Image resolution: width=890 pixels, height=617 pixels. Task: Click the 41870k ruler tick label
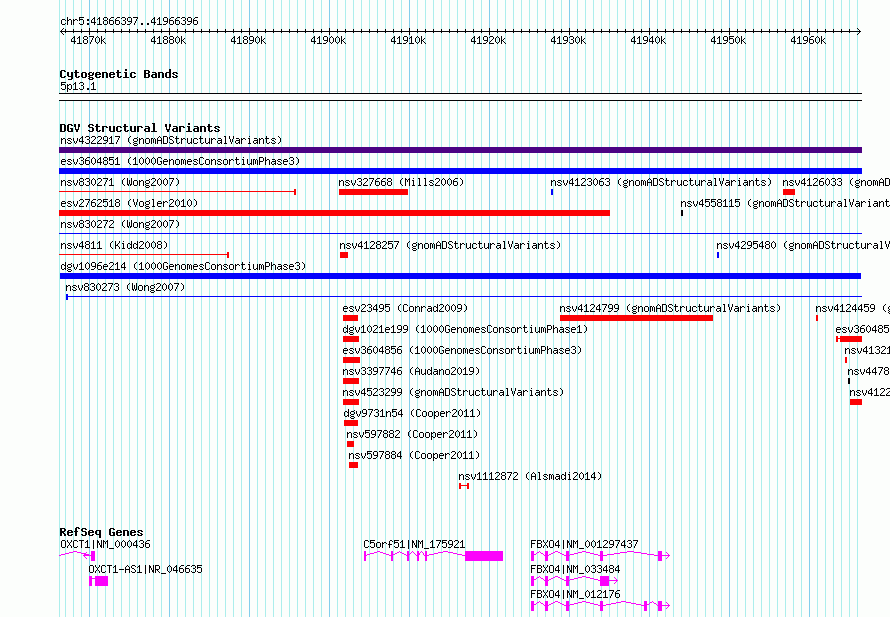pos(88,40)
